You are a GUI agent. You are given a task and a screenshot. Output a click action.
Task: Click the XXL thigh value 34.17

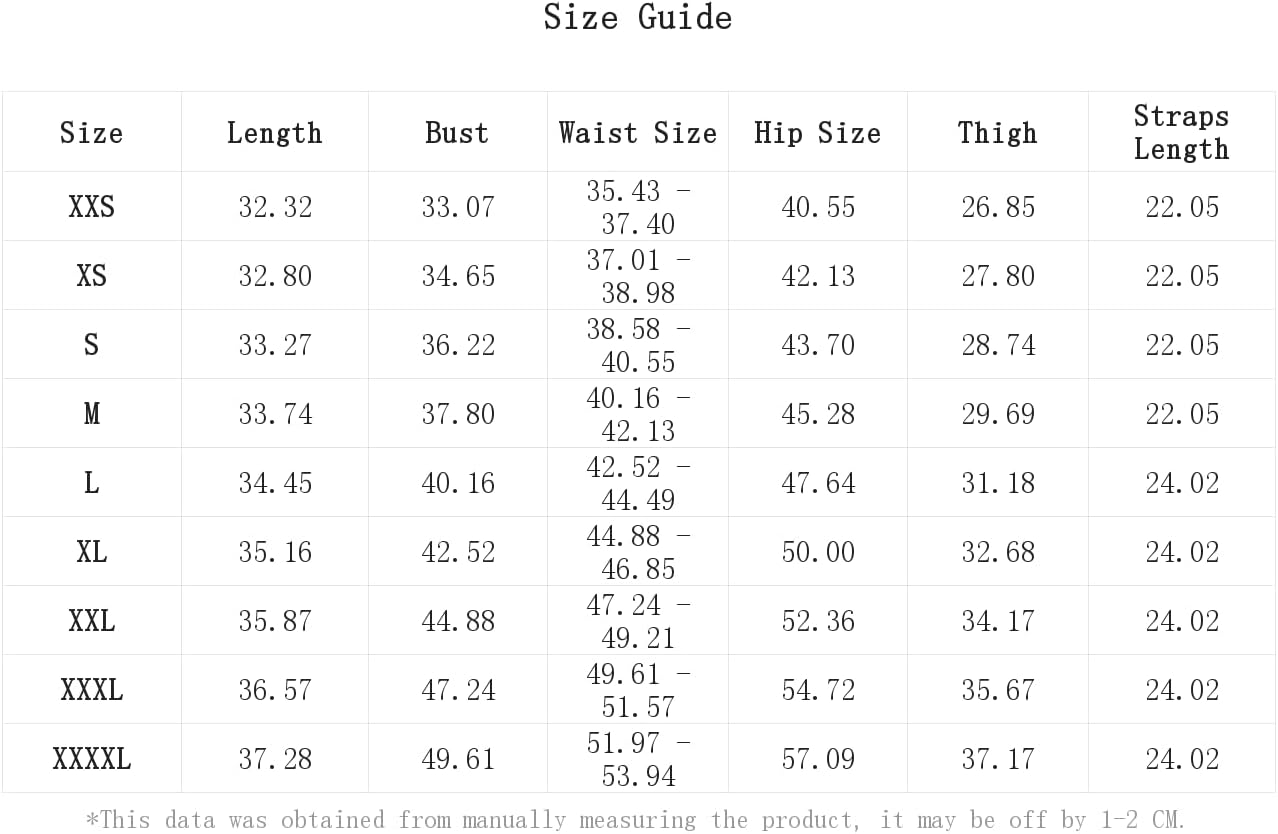click(997, 621)
